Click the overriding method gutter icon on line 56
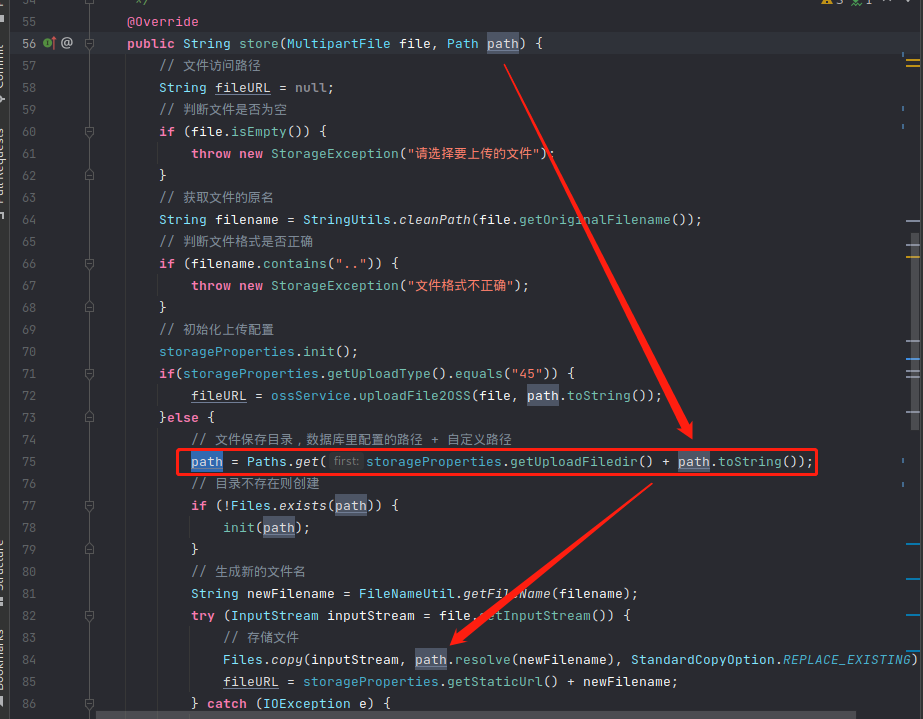Viewport: 923px width, 719px height. point(49,43)
